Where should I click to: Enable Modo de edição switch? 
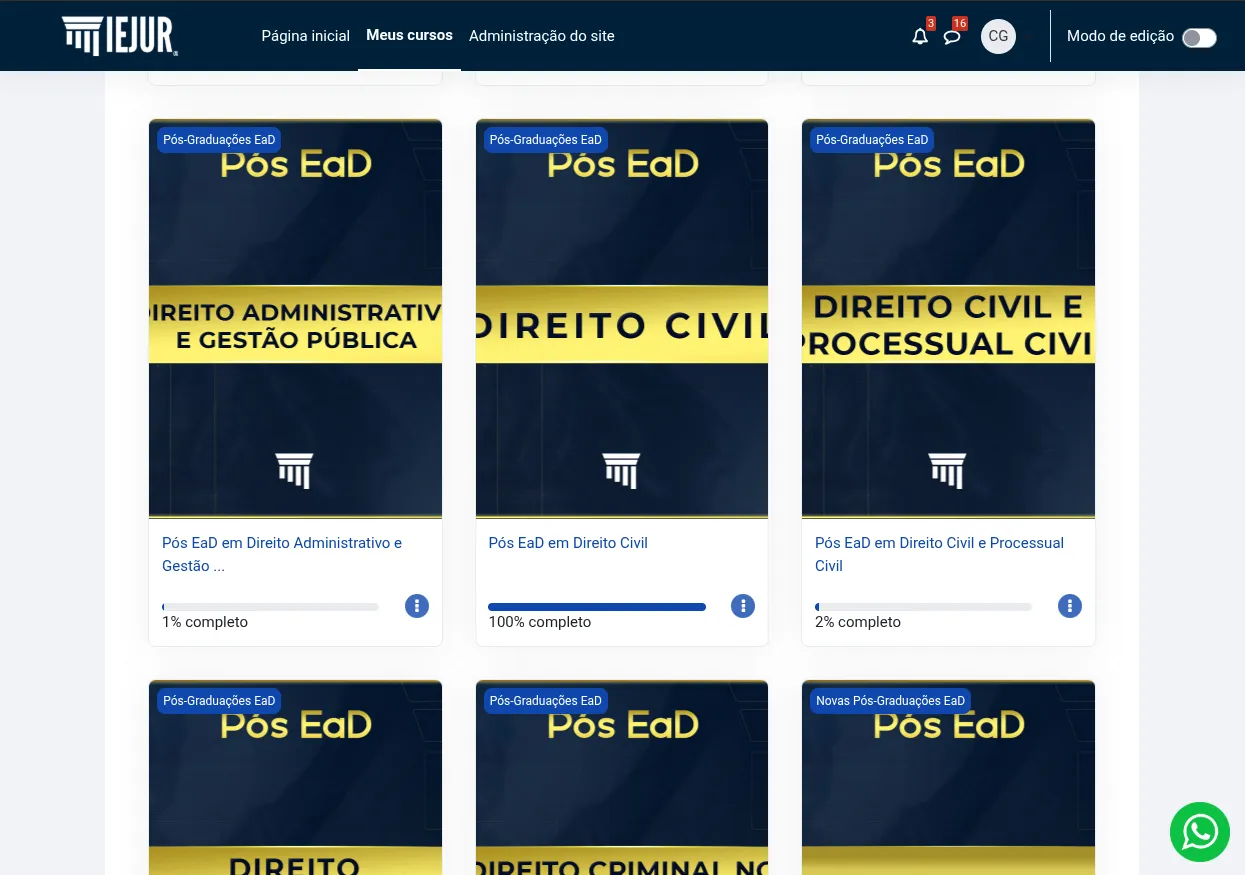tap(1198, 36)
